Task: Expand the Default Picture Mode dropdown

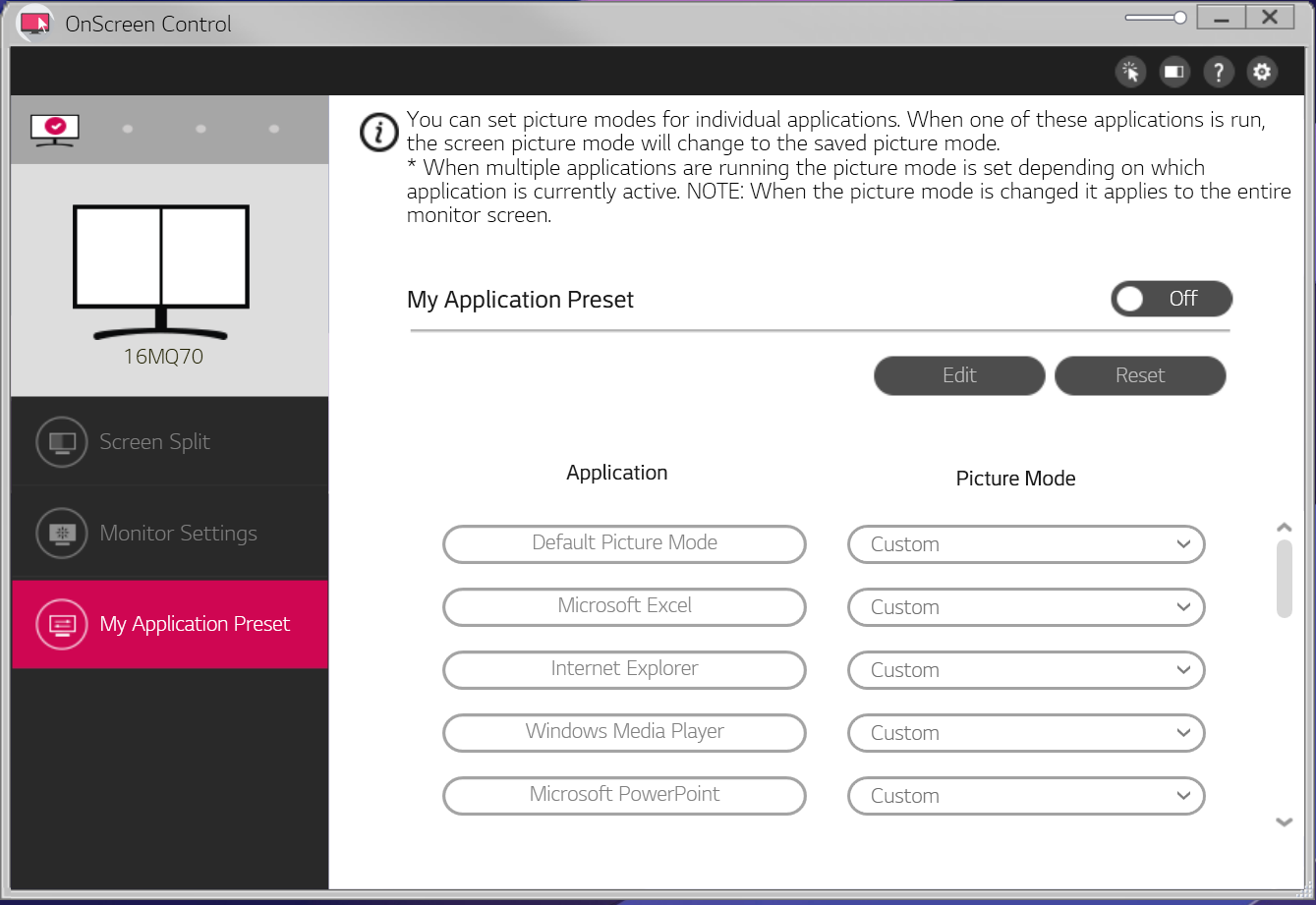Action: tap(1025, 544)
